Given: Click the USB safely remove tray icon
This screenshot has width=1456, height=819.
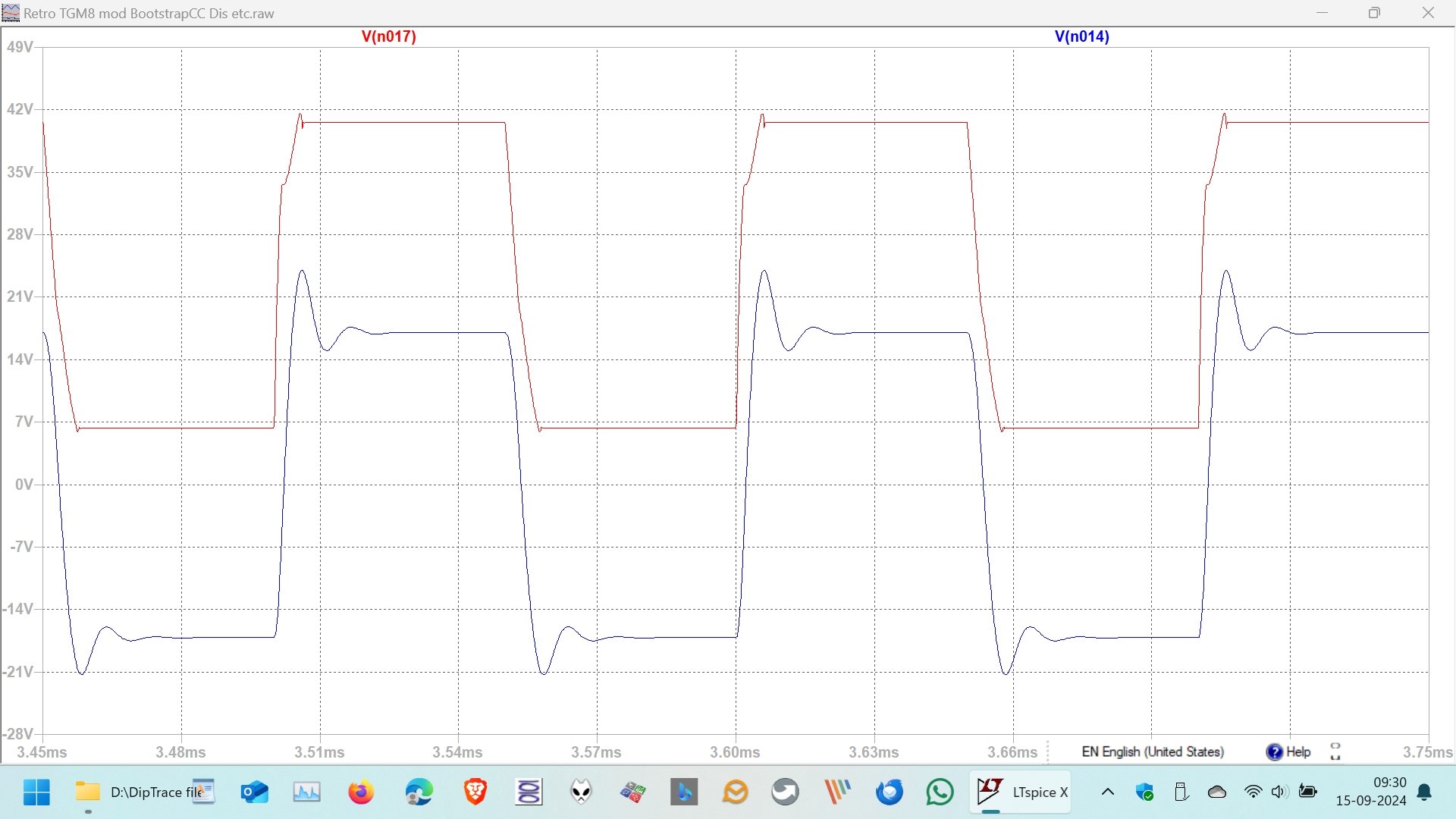Looking at the screenshot, I should click(x=1181, y=792).
